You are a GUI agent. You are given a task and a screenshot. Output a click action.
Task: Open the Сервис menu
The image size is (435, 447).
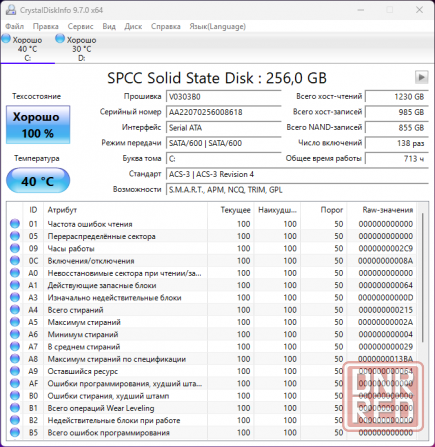[80, 26]
